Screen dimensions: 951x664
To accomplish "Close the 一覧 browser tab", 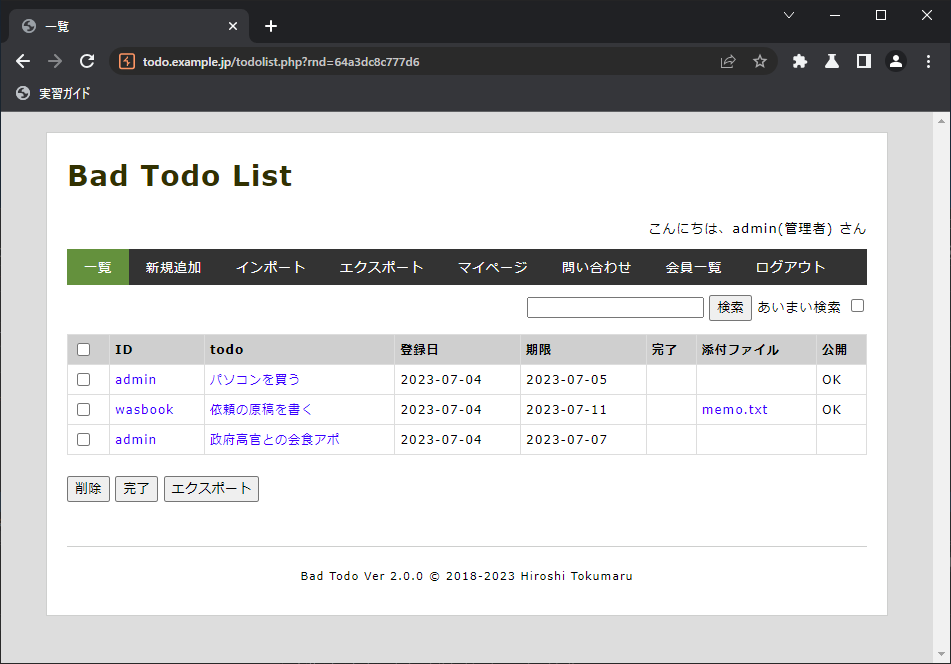I will point(233,26).
